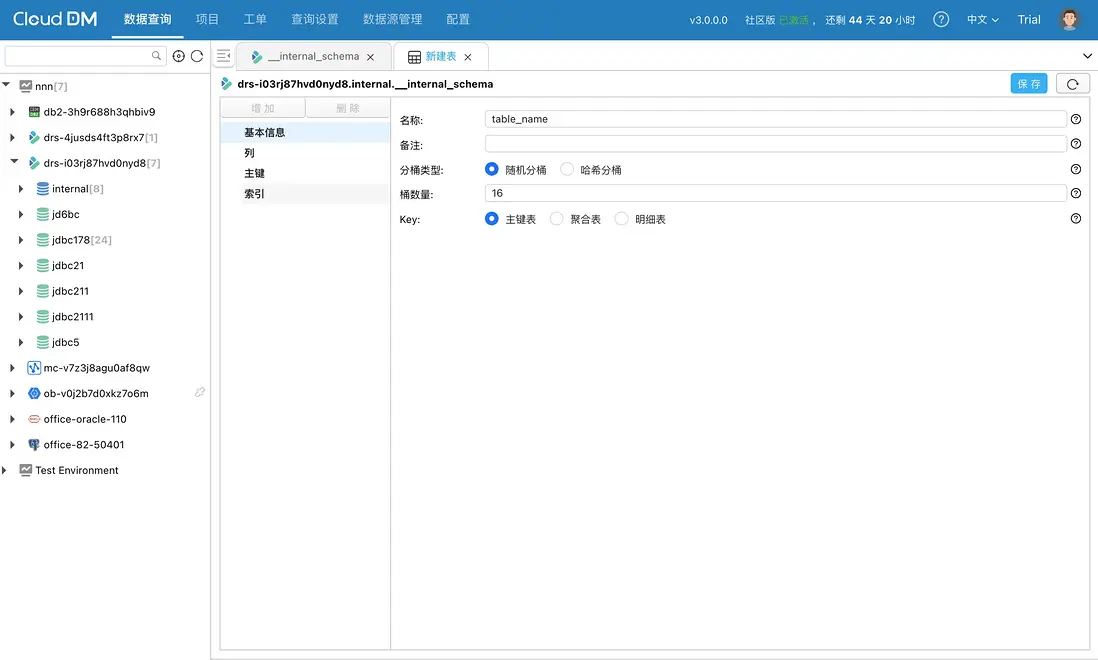Collapse the drs-i03rj87hvd0nyd8 tree node
The image size is (1098, 660).
click(x=13, y=163)
